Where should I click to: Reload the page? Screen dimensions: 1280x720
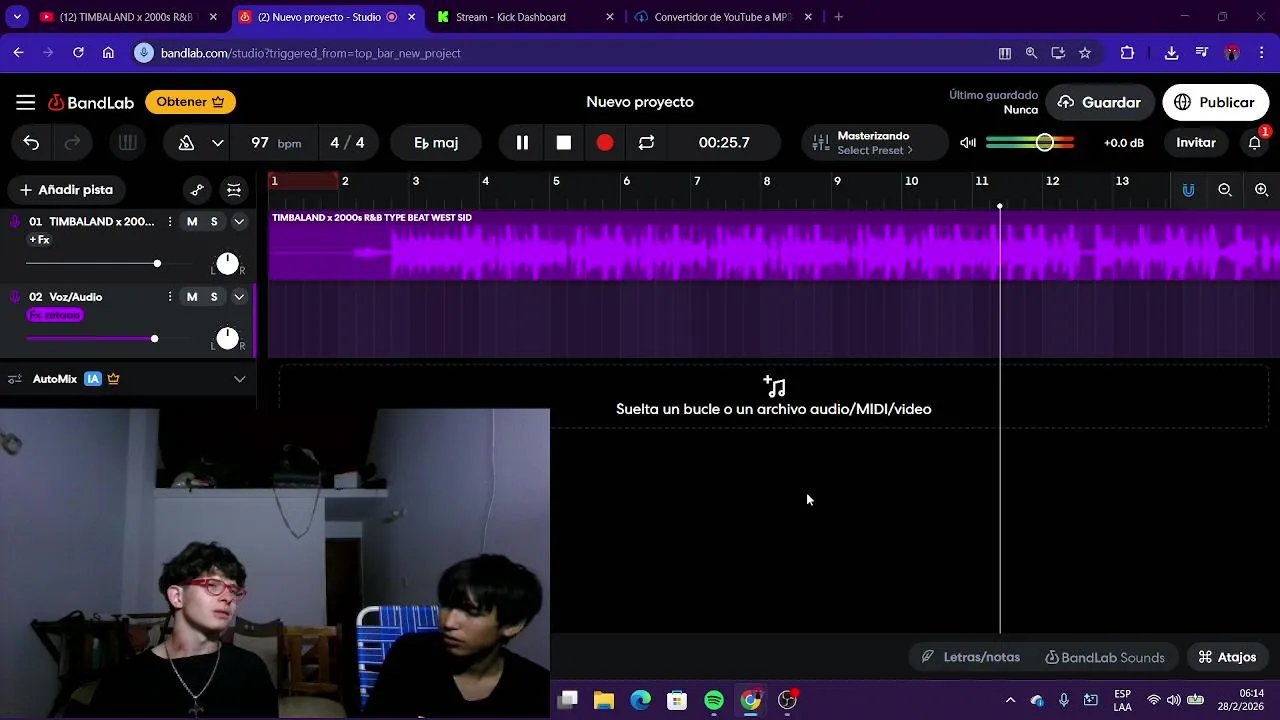pyautogui.click(x=78, y=53)
